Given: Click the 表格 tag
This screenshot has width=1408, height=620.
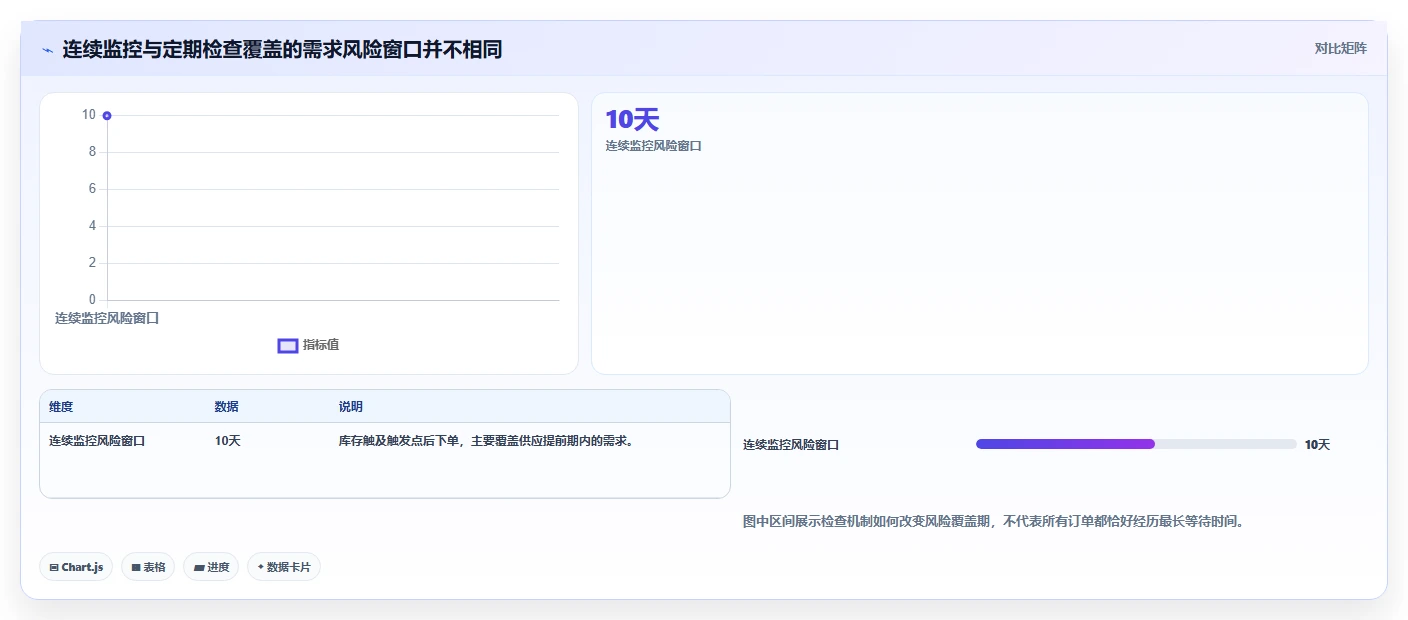Looking at the screenshot, I should point(148,567).
